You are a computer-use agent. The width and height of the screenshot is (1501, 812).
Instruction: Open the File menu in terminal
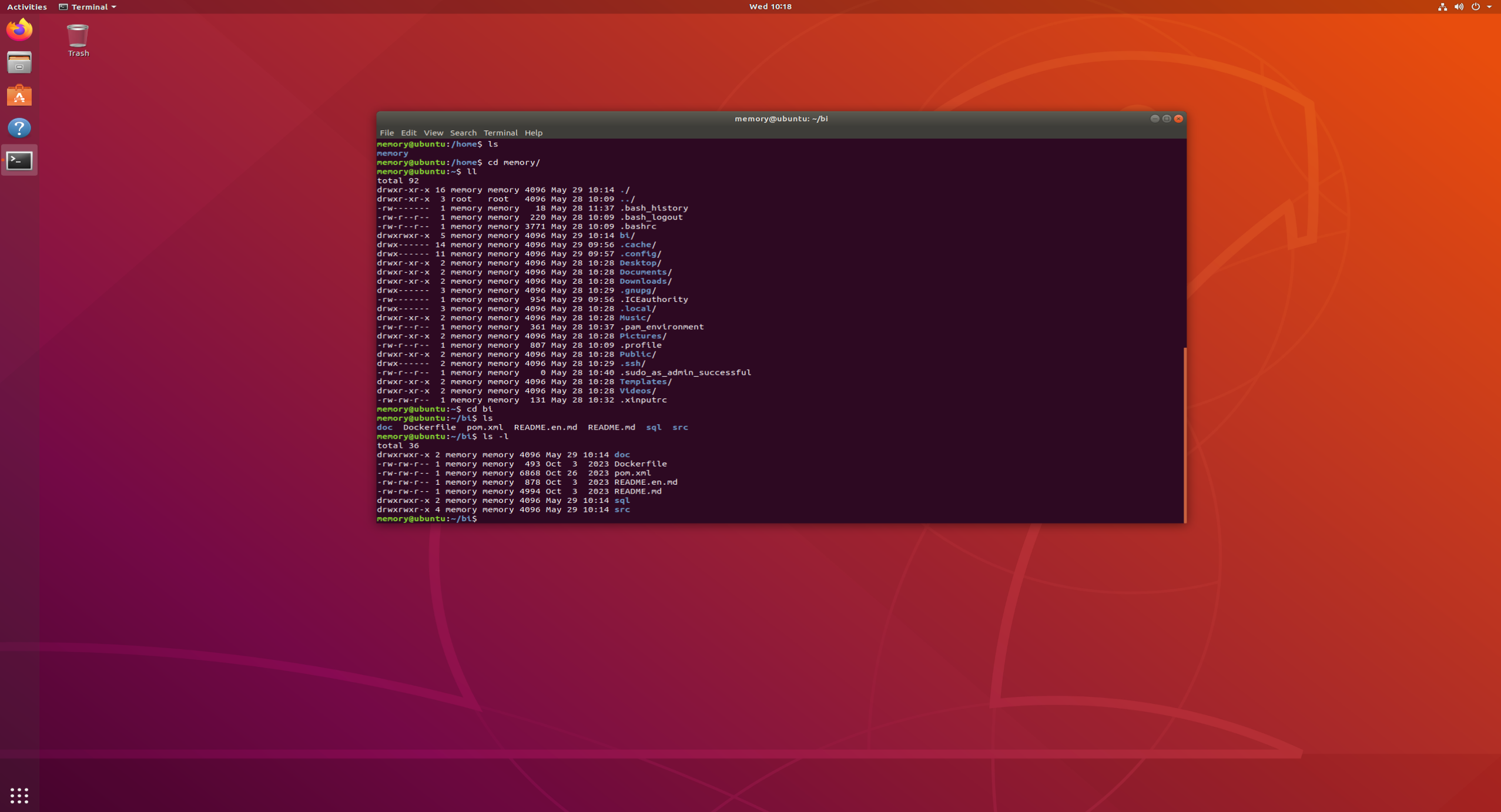pyautogui.click(x=387, y=133)
